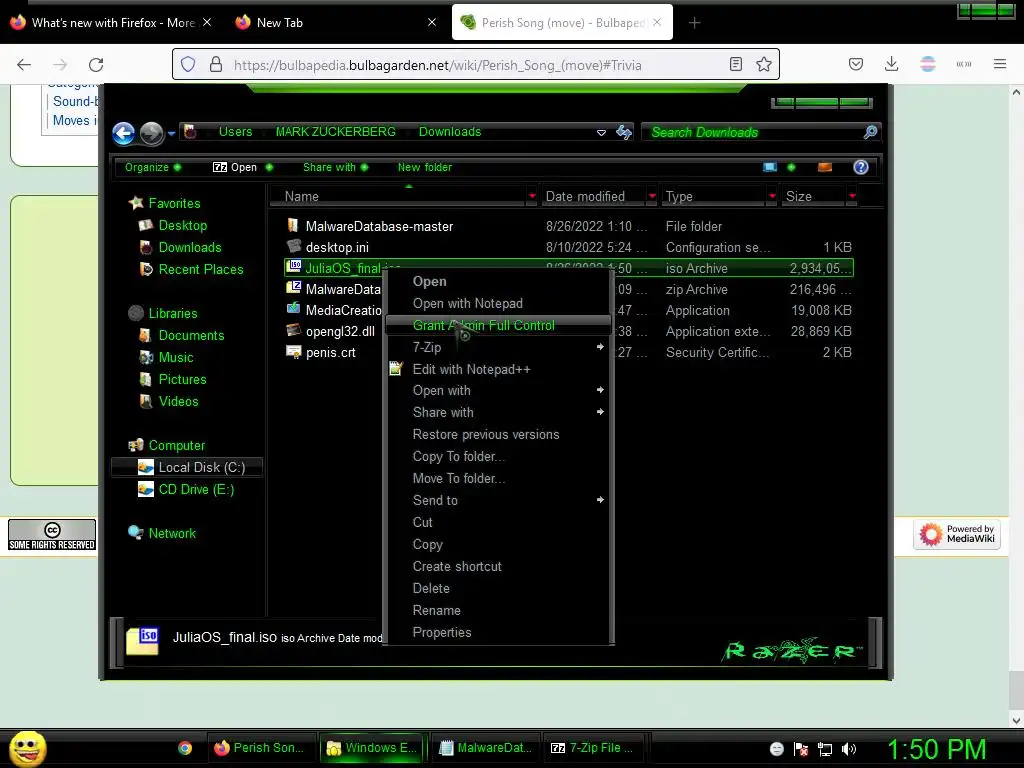Select CD Drive (E:) in navigation pane
Image resolution: width=1024 pixels, height=768 pixels.
coord(196,490)
